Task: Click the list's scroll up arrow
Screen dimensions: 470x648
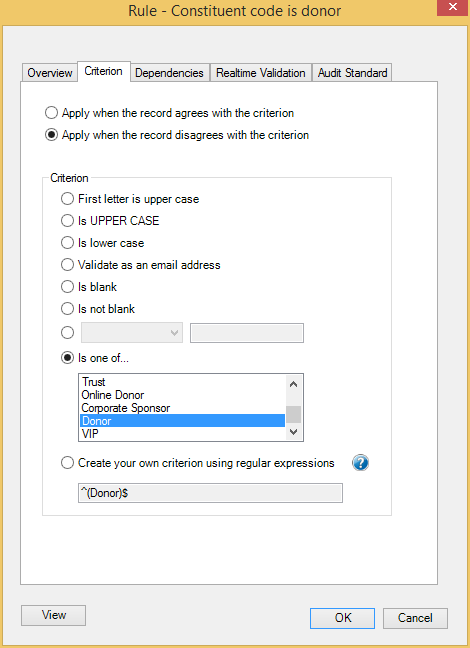Action: pyautogui.click(x=293, y=384)
